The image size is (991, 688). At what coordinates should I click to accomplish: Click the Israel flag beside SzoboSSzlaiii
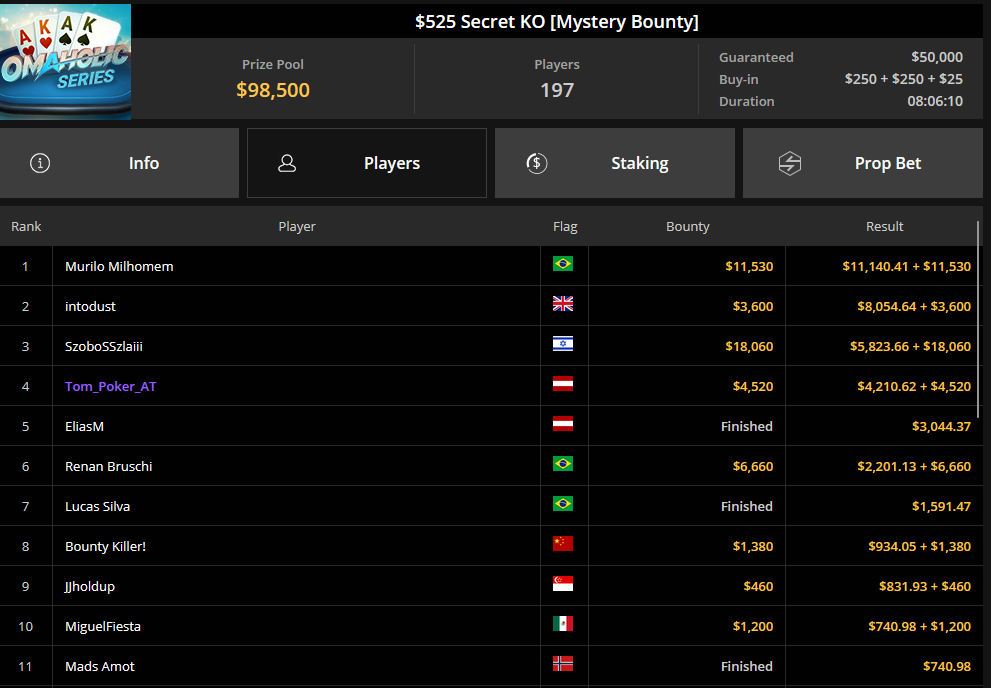pyautogui.click(x=562, y=344)
